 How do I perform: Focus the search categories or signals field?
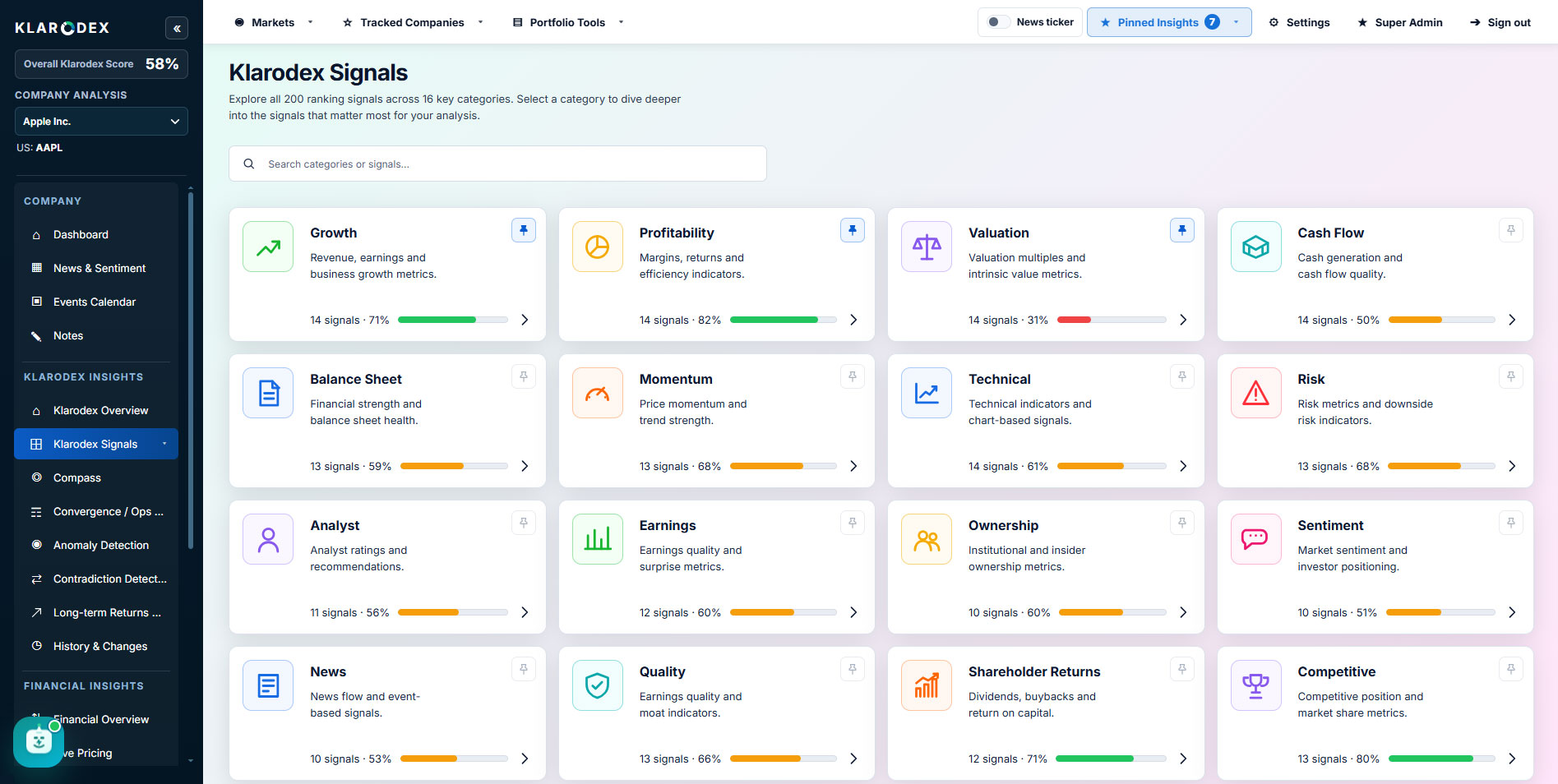(497, 164)
